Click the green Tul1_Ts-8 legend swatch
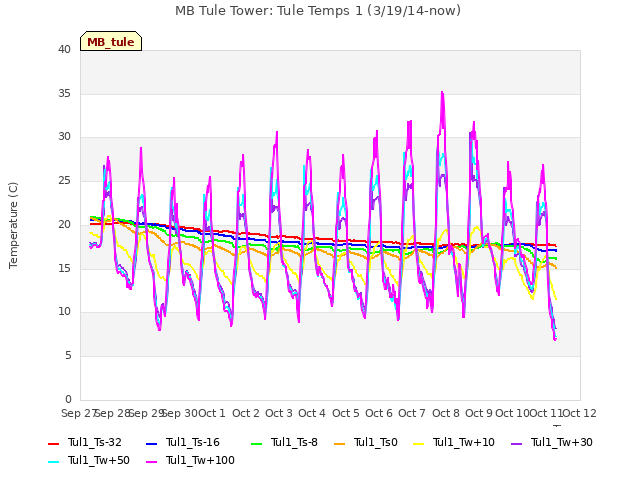 tap(256, 443)
